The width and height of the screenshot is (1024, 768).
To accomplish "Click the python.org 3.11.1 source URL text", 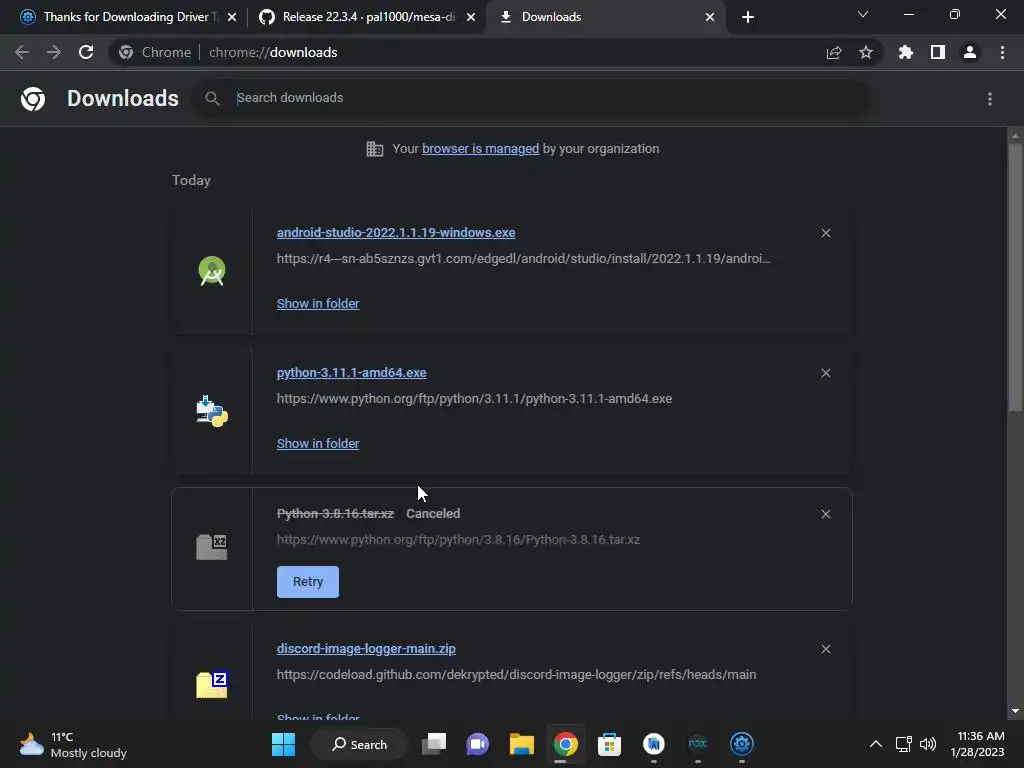I will (474, 398).
